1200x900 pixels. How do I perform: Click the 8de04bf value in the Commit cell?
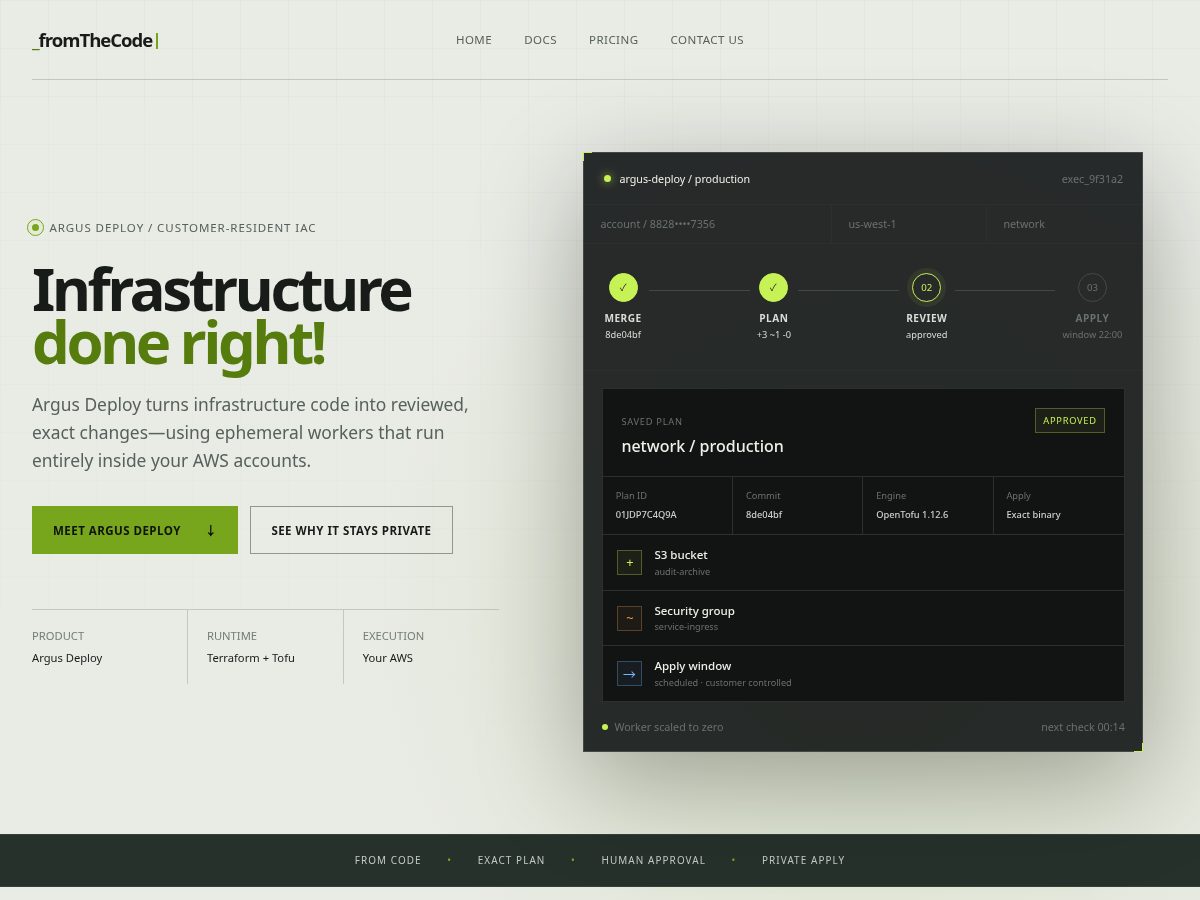tap(764, 515)
